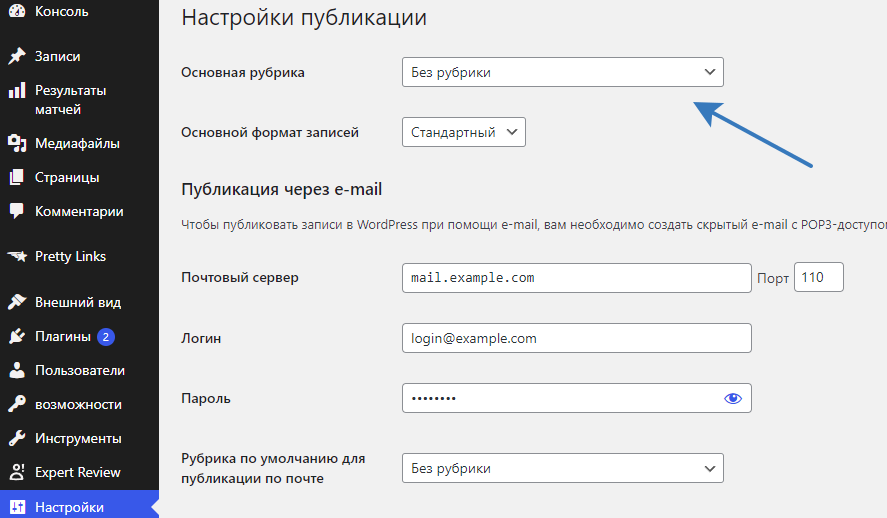Expand the default mail category dropdown
Viewport: 887px width, 518px height.
click(563, 468)
